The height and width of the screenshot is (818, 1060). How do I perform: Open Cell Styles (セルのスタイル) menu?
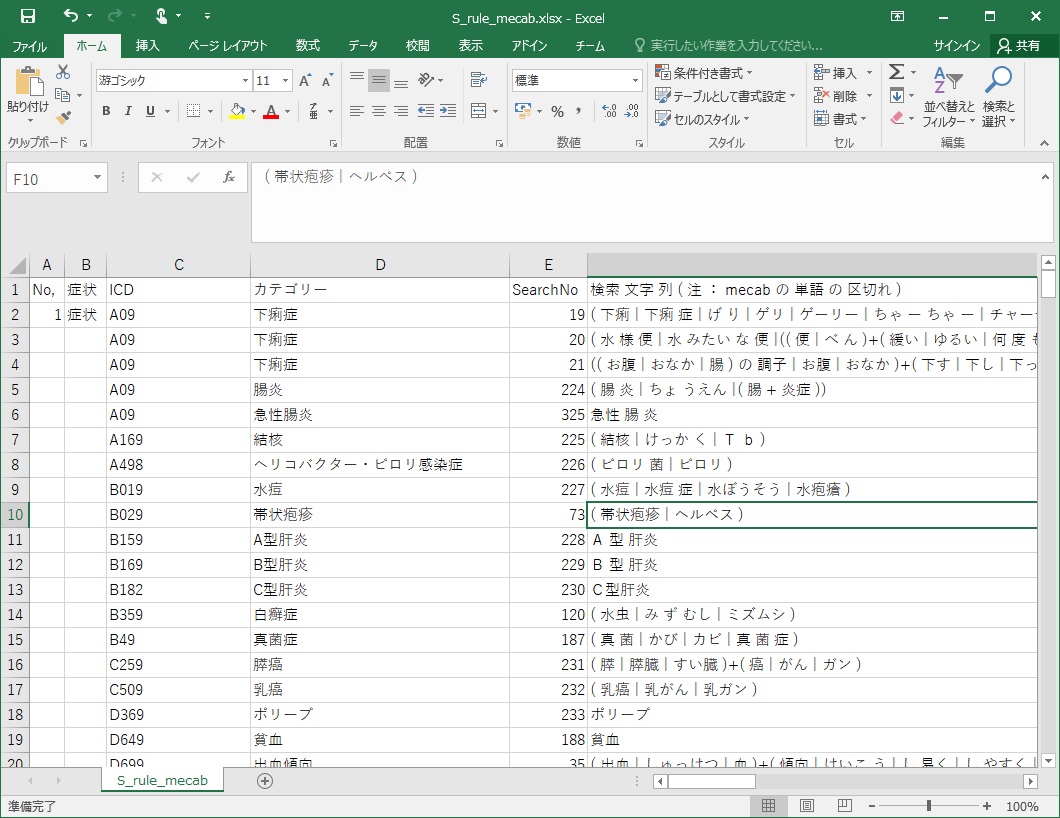pos(702,119)
